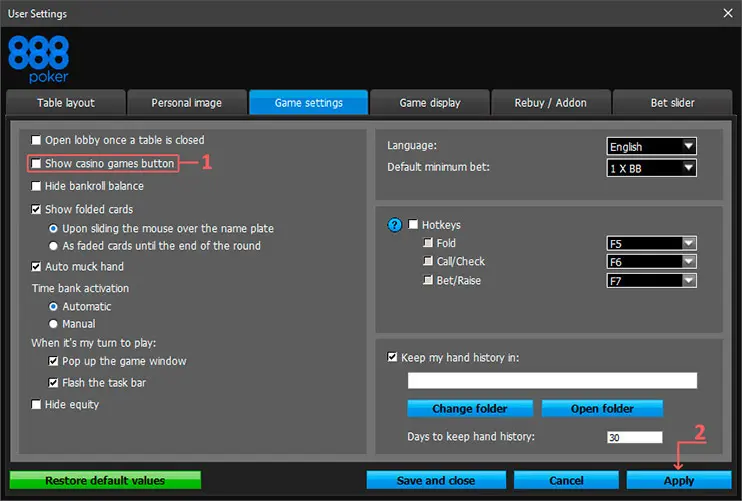Image resolution: width=742 pixels, height=501 pixels.
Task: Click the Days to keep hand history field
Action: pos(635,437)
